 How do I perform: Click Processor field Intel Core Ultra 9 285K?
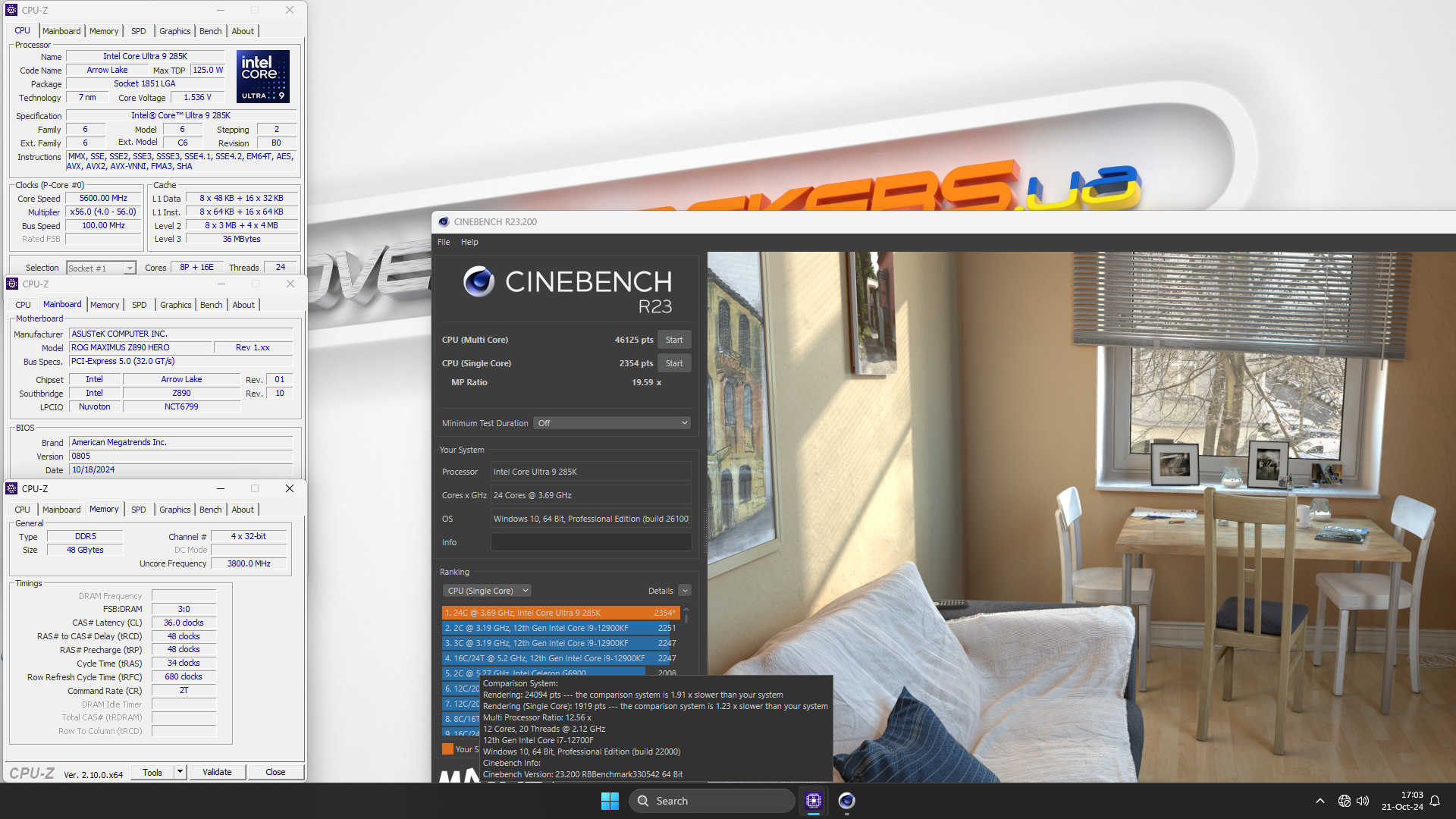click(591, 472)
